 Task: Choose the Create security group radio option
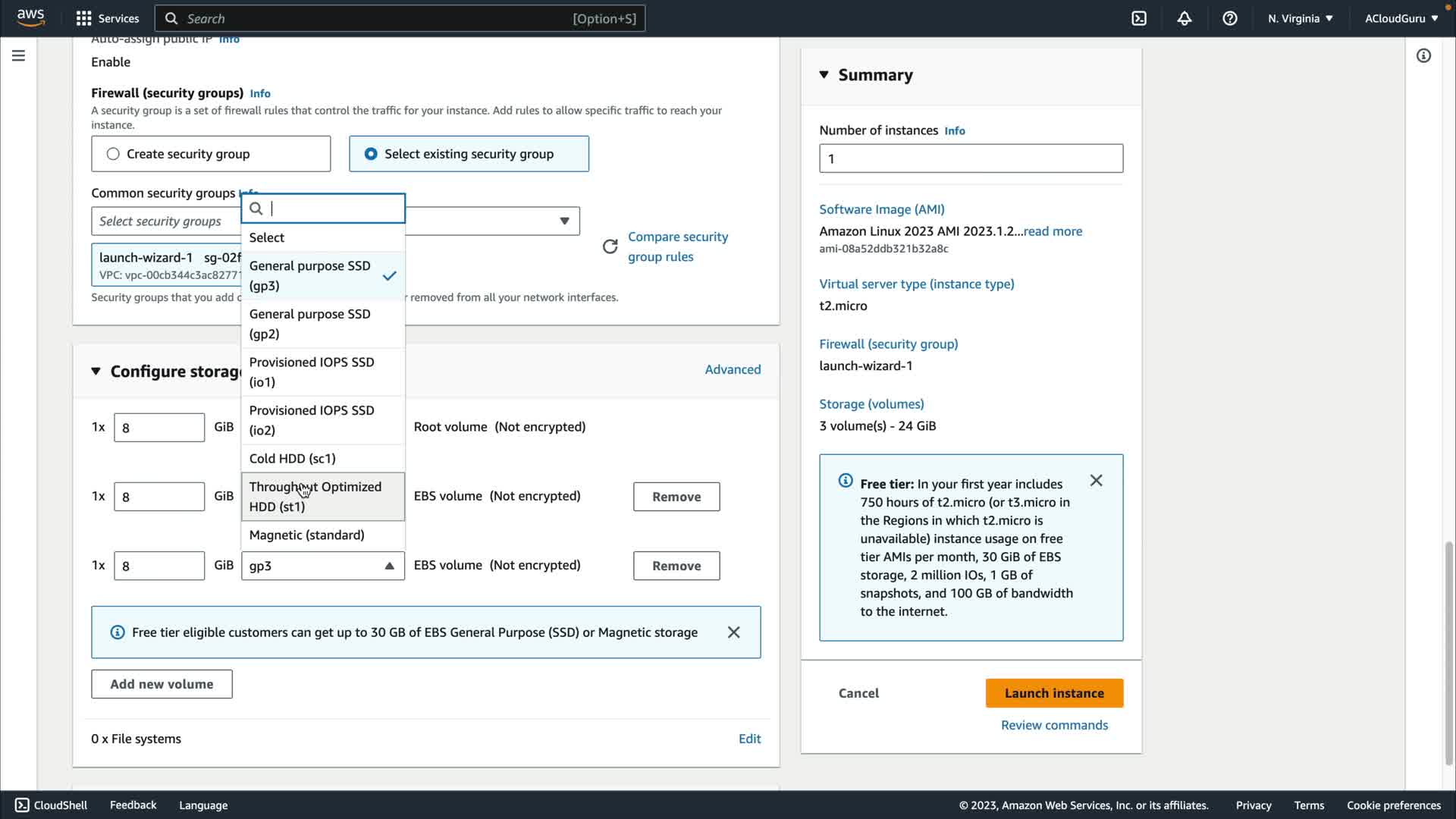pos(113,154)
